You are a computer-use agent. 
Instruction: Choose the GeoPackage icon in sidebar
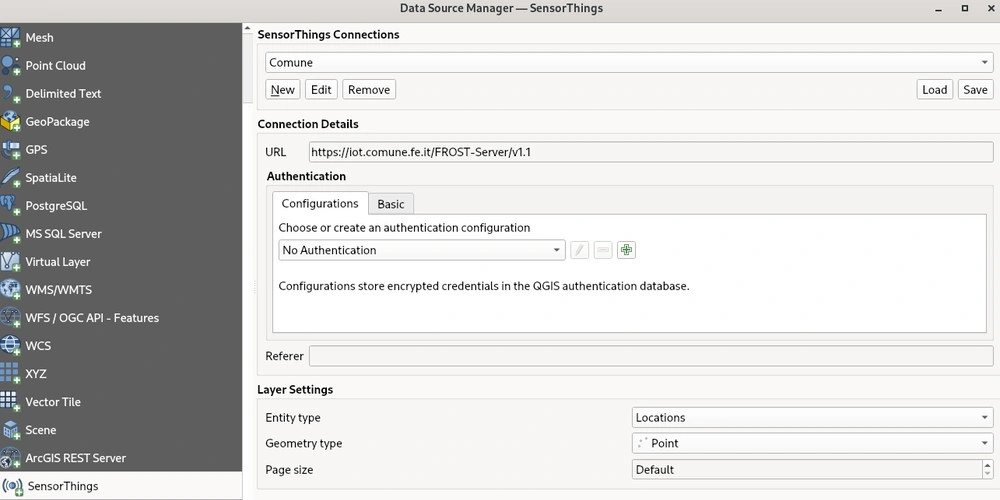(x=11, y=122)
